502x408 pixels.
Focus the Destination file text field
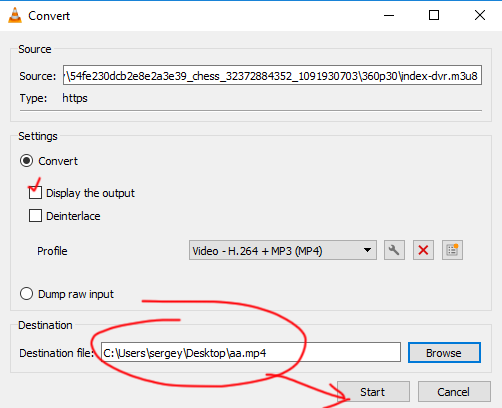251,352
